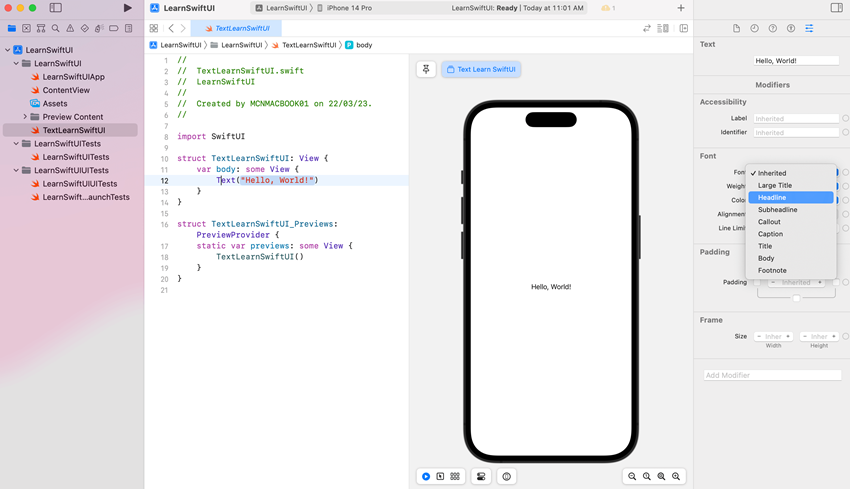The width and height of the screenshot is (850, 489).
Task: Expand the Preview Content folder
Action: point(25,117)
